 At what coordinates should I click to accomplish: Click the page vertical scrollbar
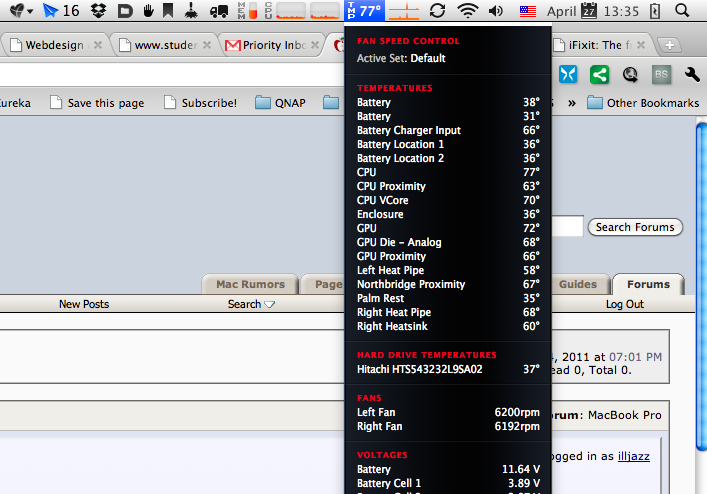[701, 287]
